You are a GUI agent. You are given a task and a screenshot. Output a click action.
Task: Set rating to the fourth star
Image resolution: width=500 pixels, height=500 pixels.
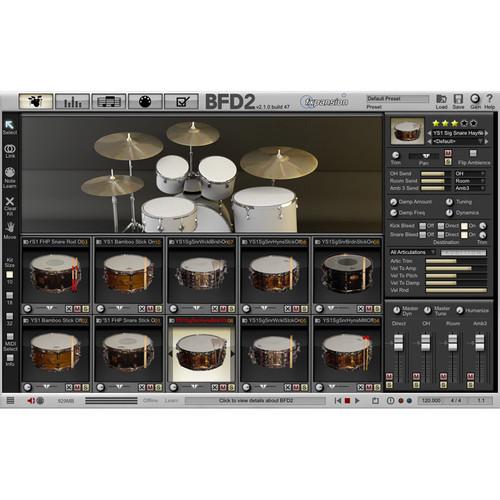464,123
